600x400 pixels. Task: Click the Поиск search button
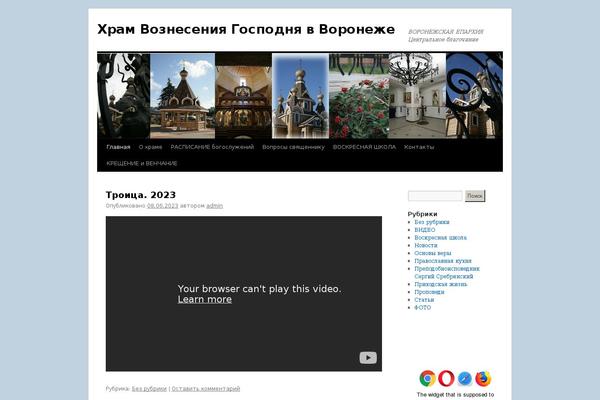coord(475,196)
